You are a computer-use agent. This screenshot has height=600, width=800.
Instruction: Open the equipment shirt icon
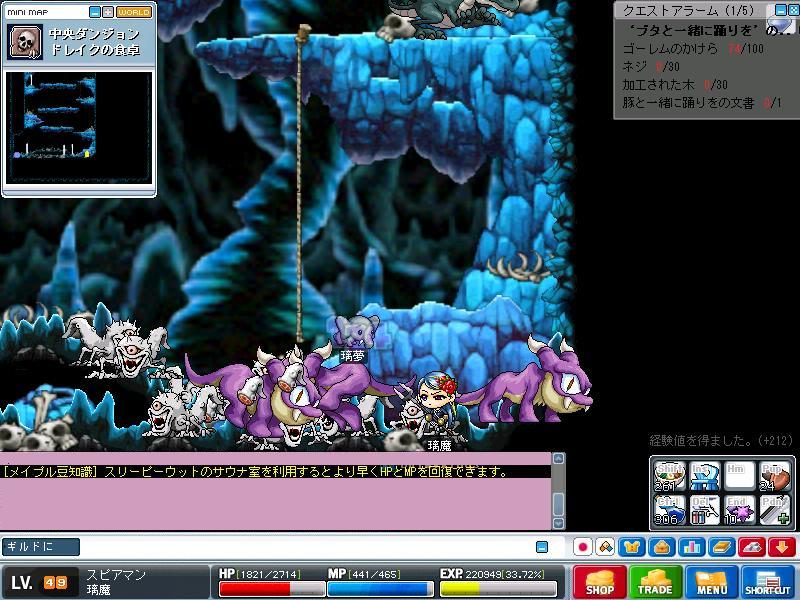click(x=632, y=547)
